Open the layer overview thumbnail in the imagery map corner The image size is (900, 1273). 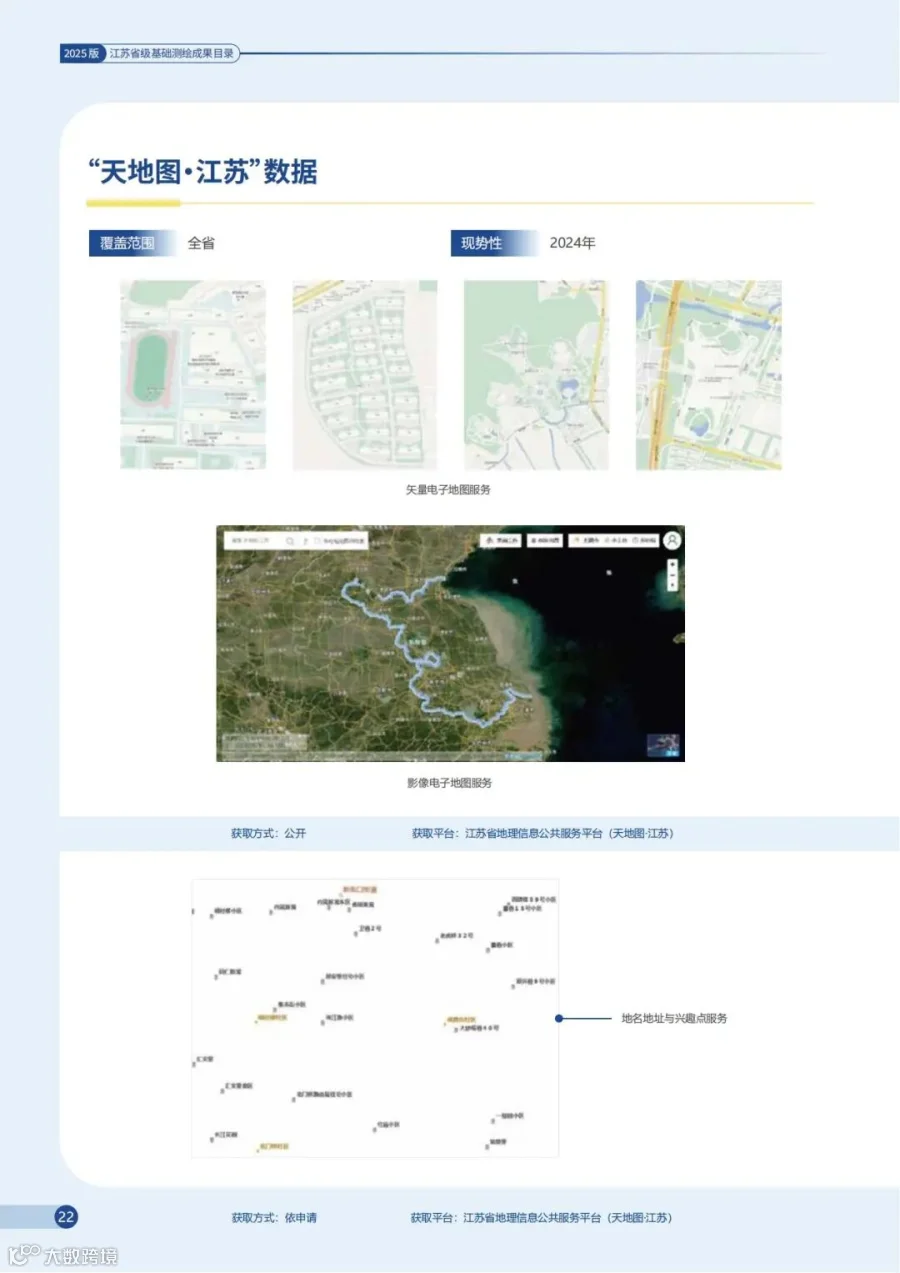coord(663,745)
